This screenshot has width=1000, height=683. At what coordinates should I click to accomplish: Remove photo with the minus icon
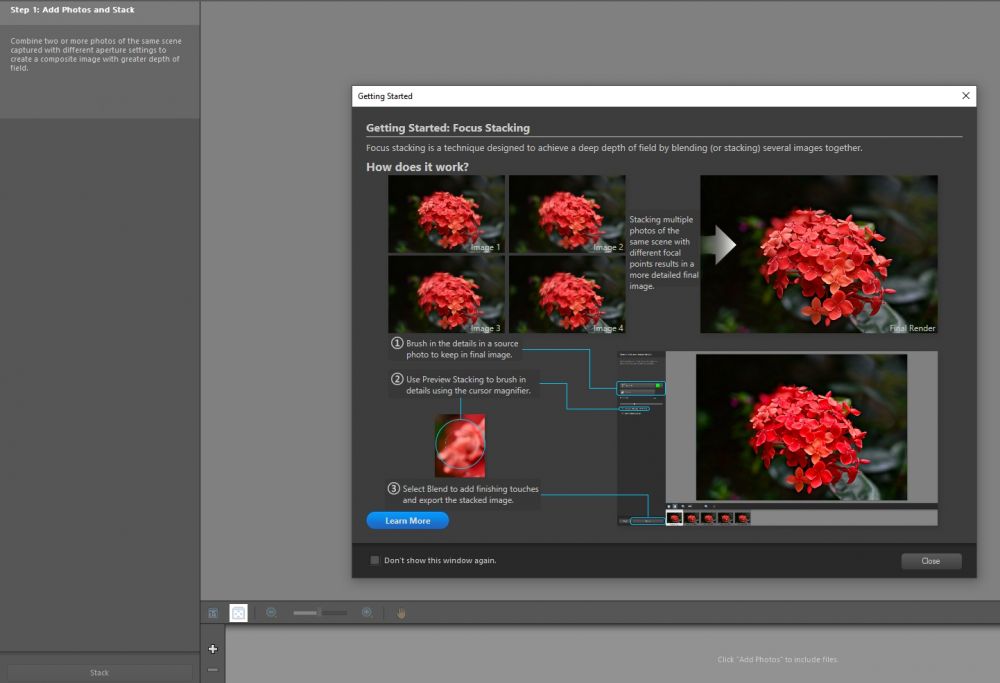tap(213, 670)
